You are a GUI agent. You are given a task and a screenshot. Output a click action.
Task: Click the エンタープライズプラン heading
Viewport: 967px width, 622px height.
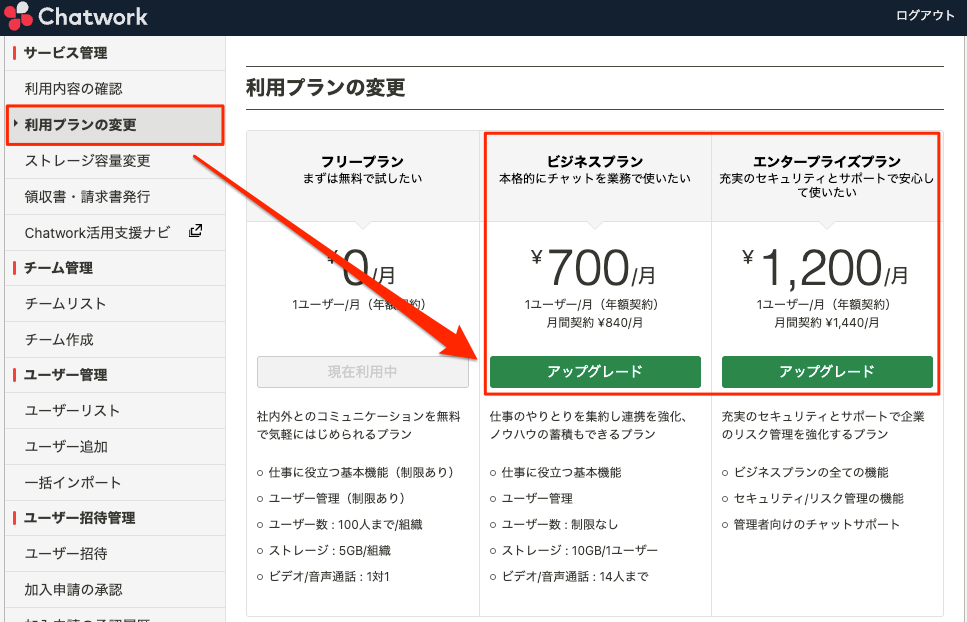coord(827,162)
